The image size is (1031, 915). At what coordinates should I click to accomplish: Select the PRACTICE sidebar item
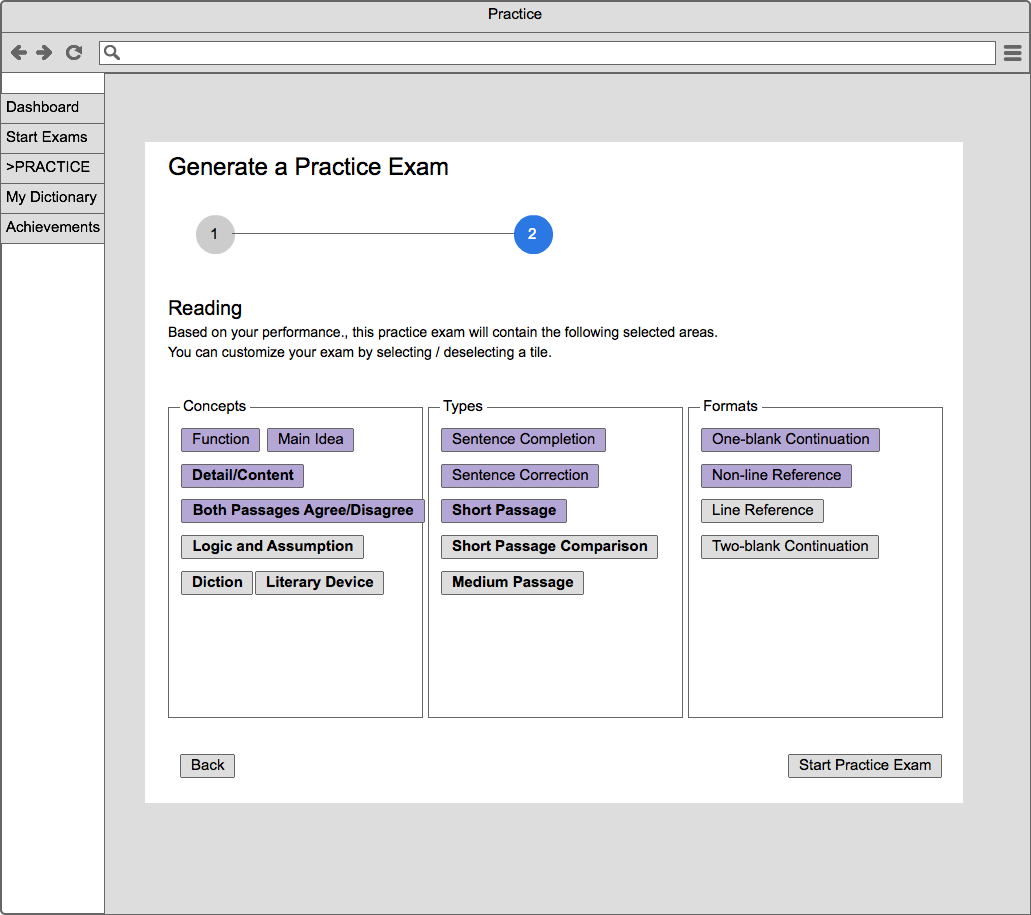(x=53, y=168)
